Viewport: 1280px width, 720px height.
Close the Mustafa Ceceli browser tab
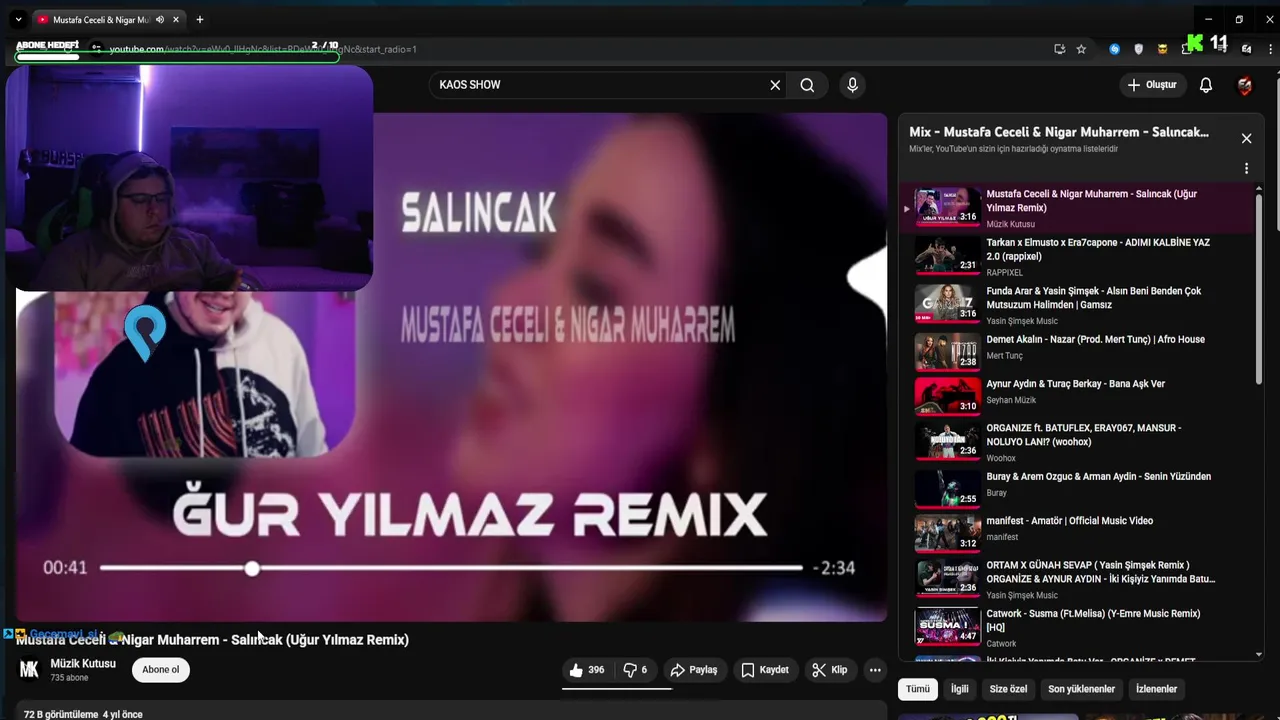pos(177,19)
